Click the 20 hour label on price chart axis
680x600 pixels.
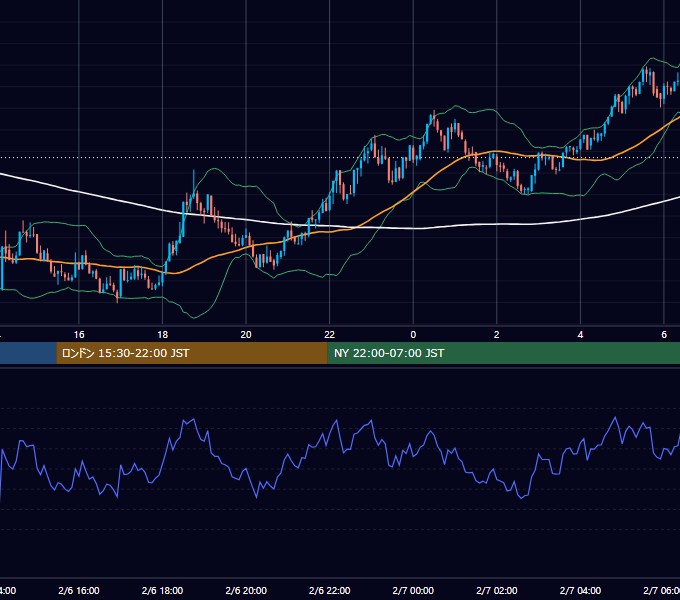click(x=246, y=335)
